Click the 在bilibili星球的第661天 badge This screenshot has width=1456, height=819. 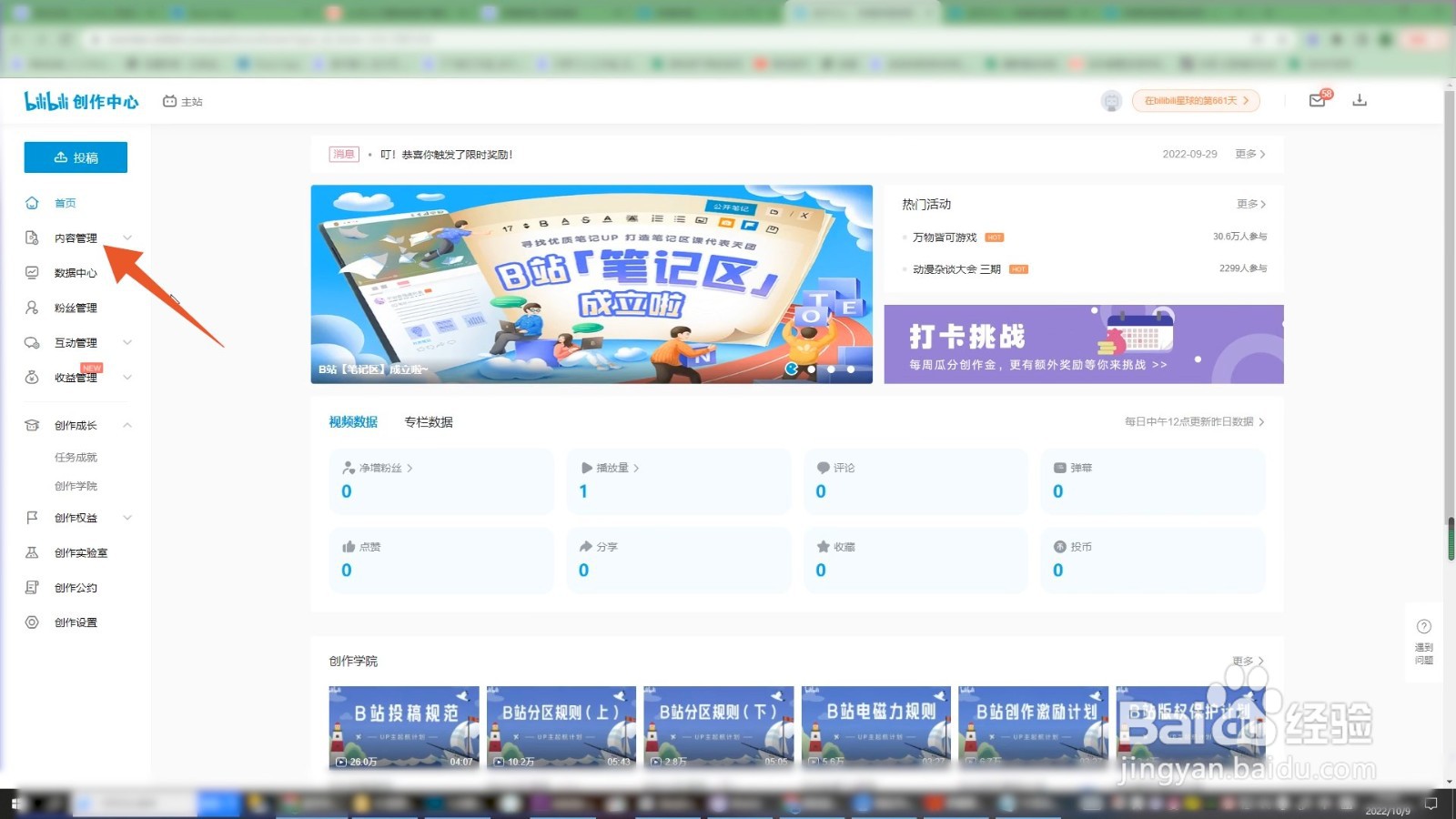tap(1196, 101)
